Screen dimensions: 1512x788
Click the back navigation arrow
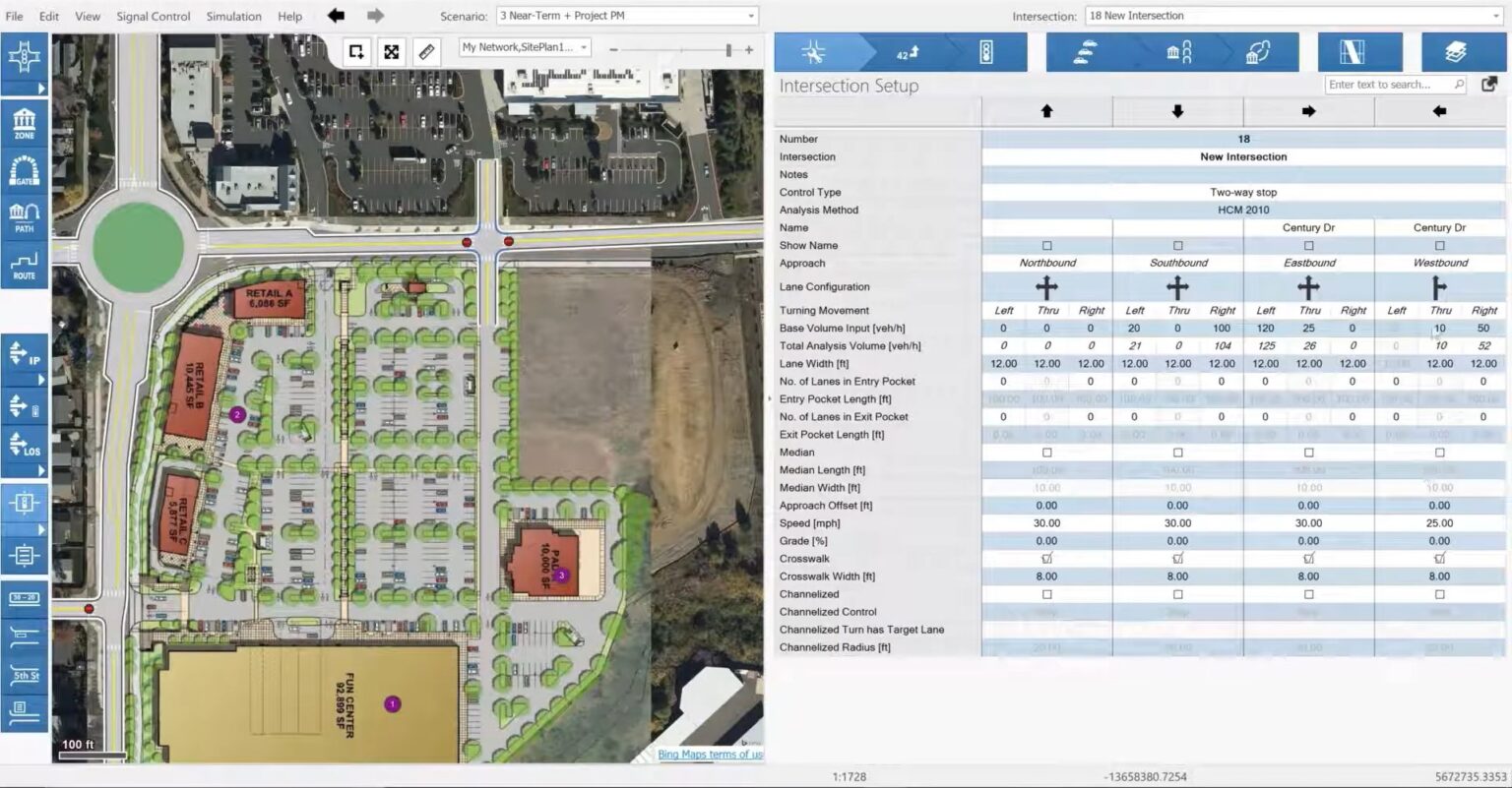[x=335, y=15]
